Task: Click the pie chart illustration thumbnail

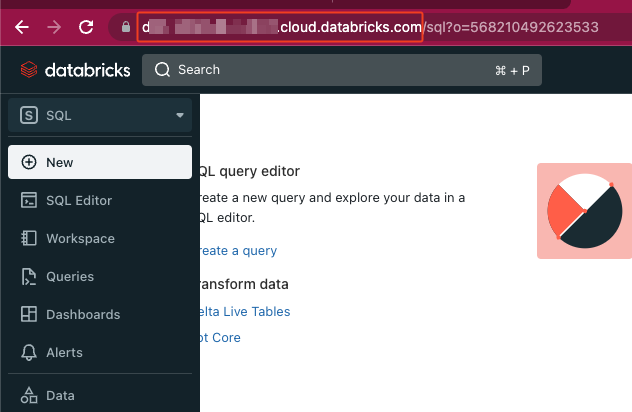Action: 584,211
